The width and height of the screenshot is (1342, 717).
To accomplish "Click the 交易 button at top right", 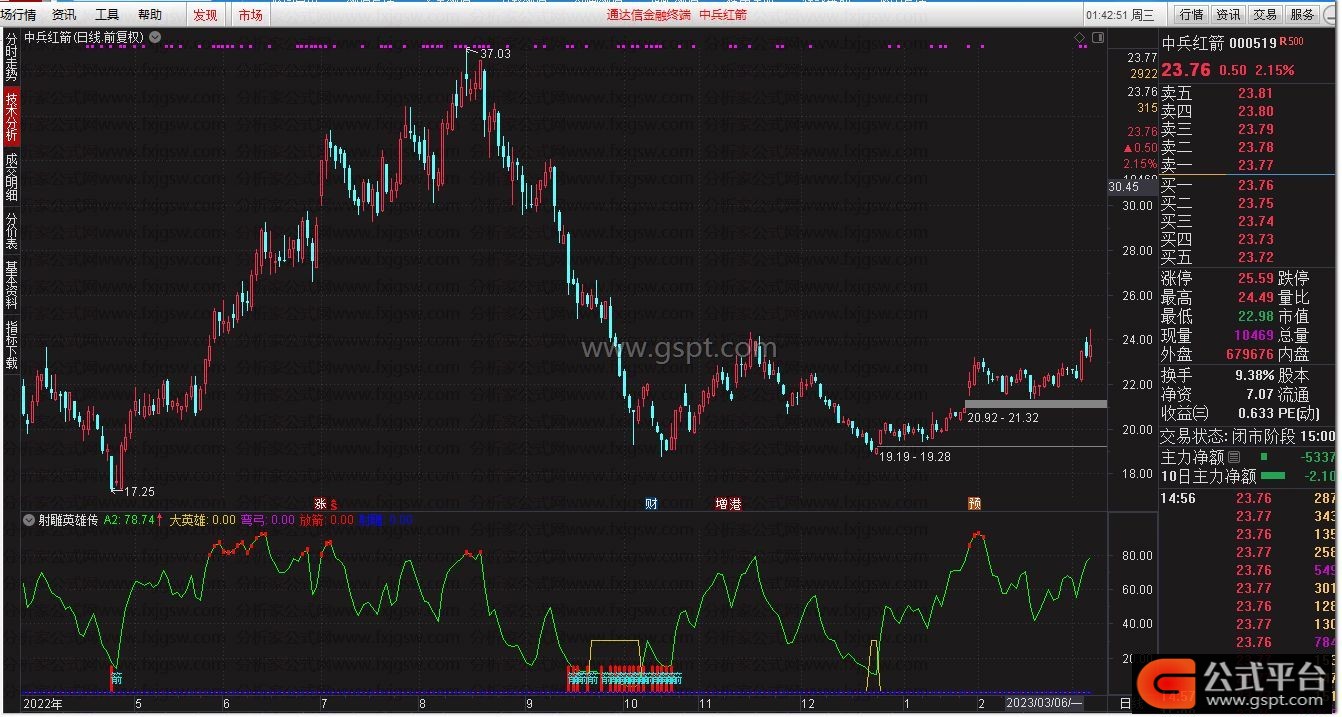I will [x=1265, y=15].
